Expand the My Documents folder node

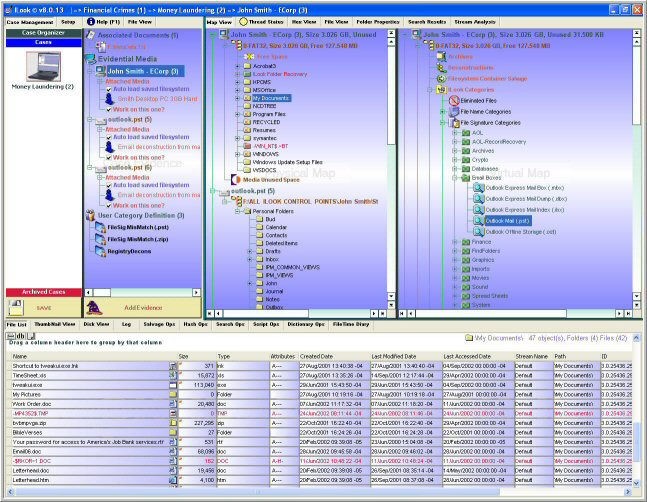click(x=238, y=99)
